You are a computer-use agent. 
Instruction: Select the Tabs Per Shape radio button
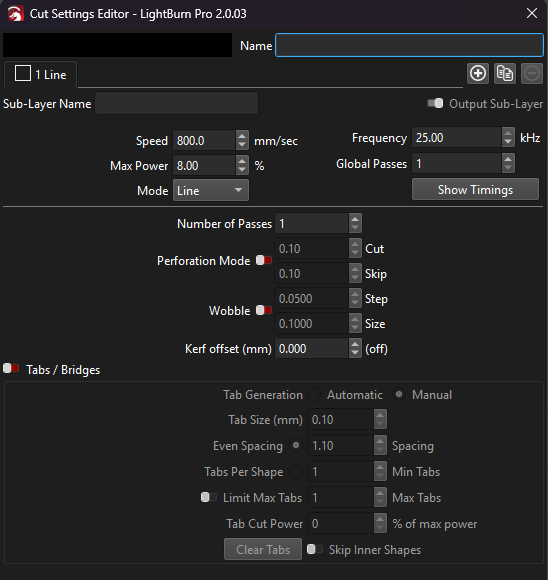click(x=296, y=471)
